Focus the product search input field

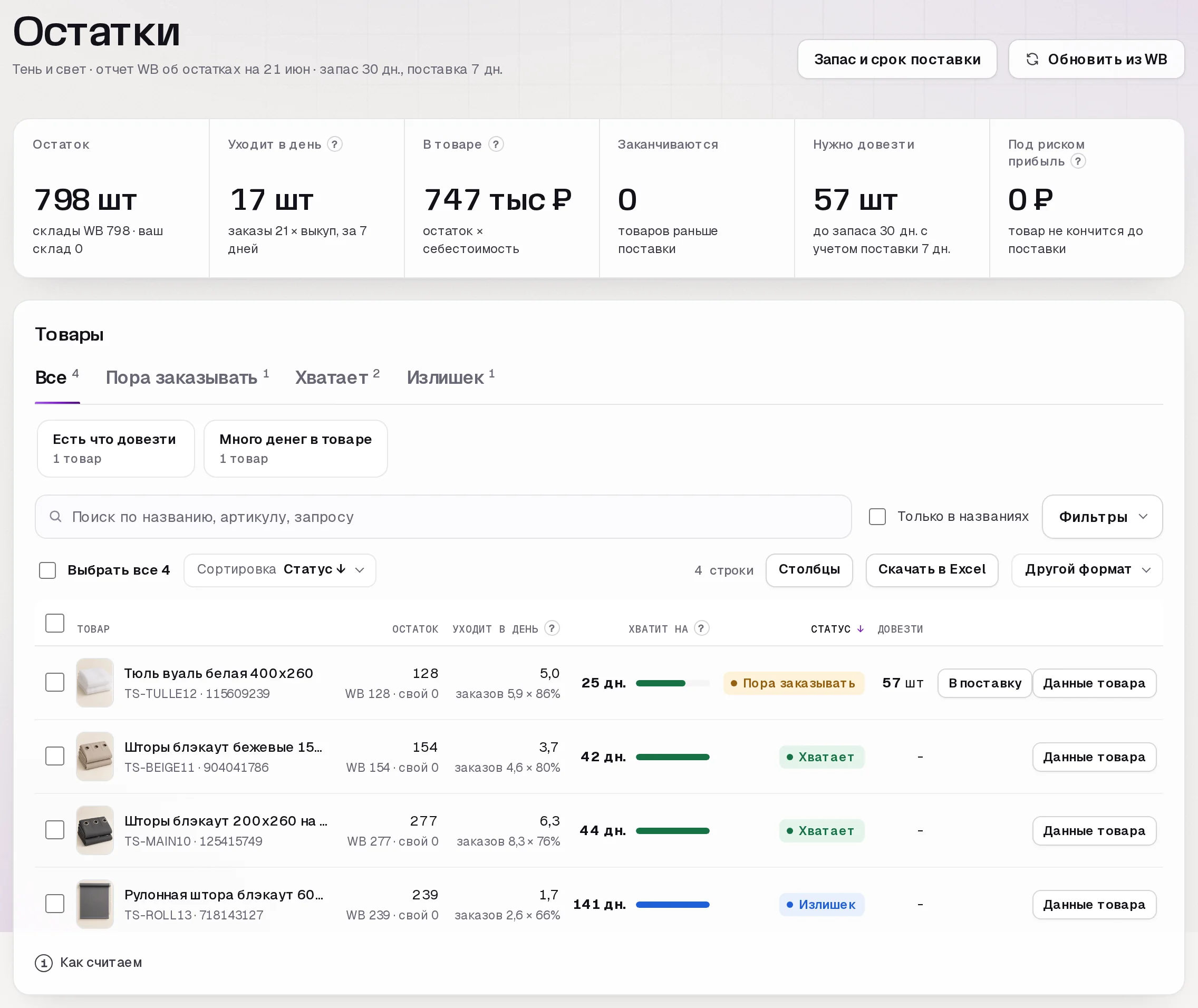[443, 517]
